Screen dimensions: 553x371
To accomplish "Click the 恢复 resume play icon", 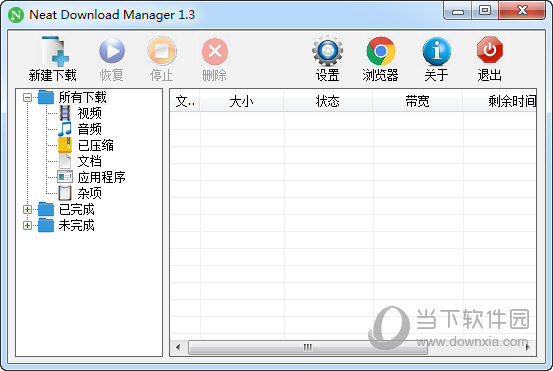I will pos(112,51).
